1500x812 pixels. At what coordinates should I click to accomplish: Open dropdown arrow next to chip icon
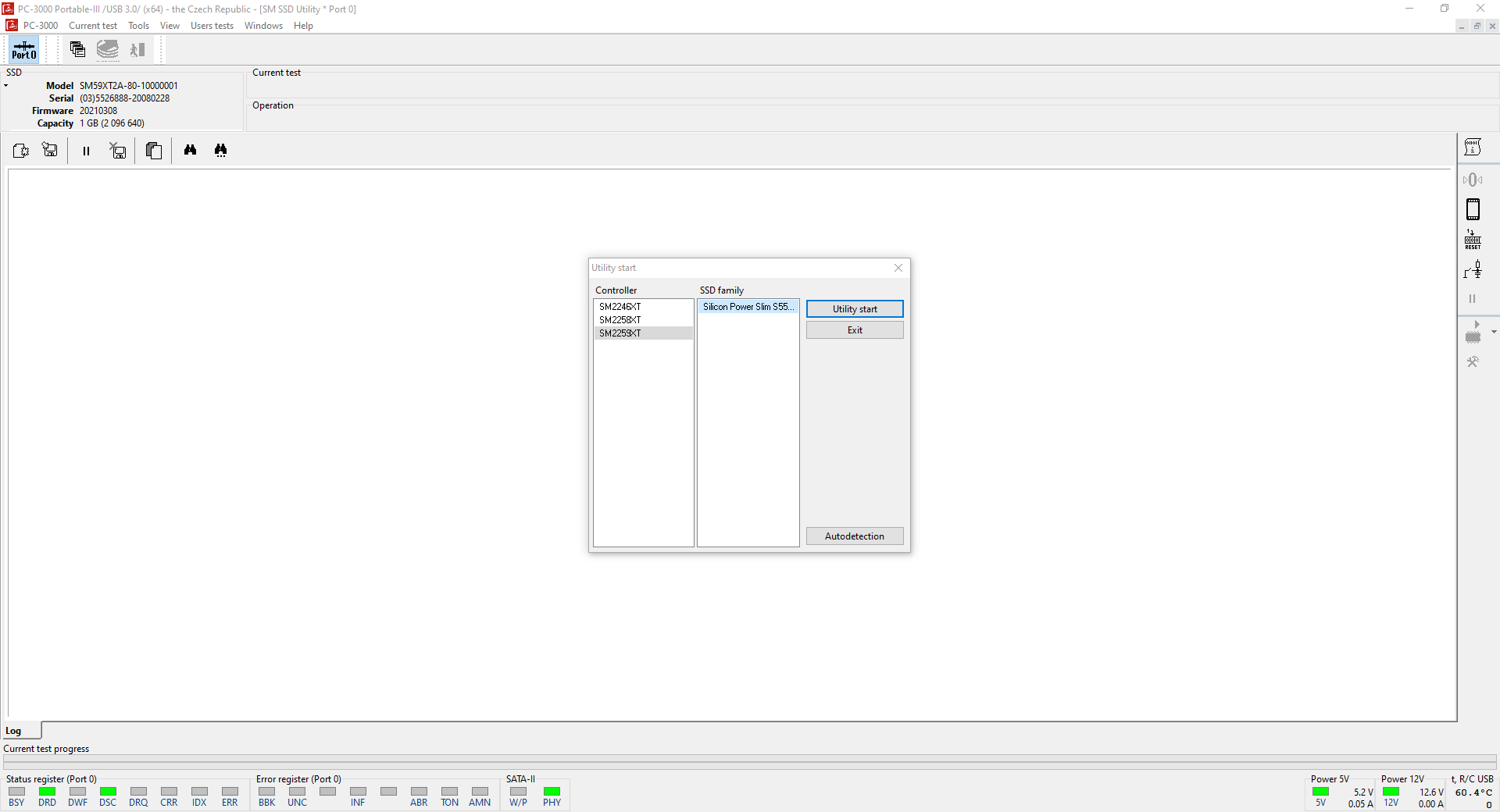1494,332
